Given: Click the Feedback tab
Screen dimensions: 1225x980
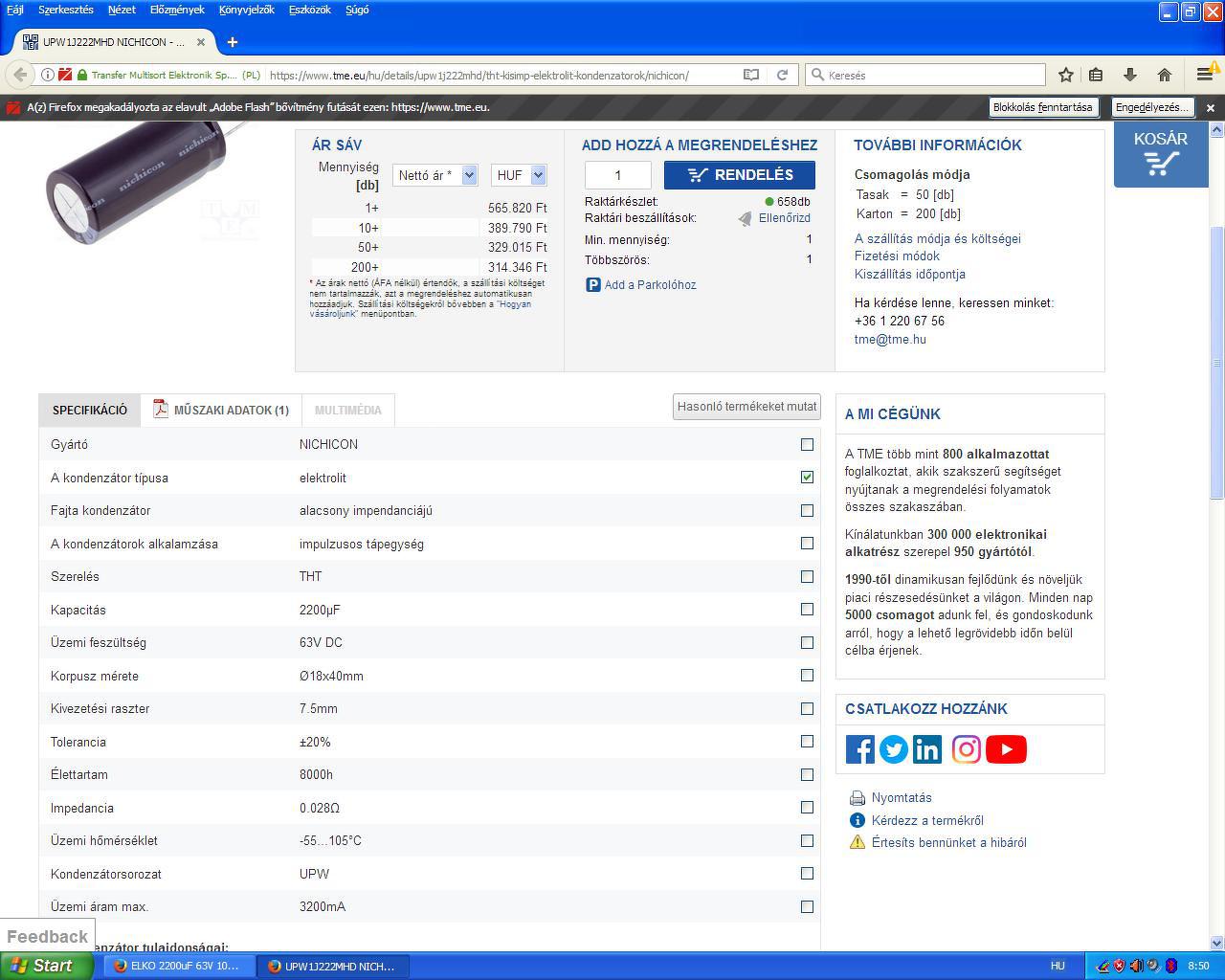Looking at the screenshot, I should click(47, 937).
